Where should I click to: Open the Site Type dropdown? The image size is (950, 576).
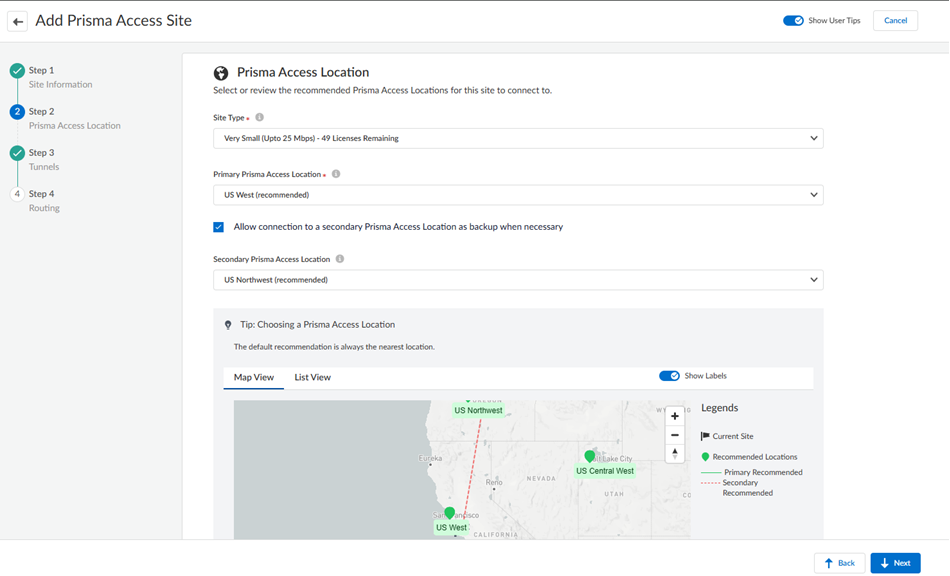click(518, 139)
